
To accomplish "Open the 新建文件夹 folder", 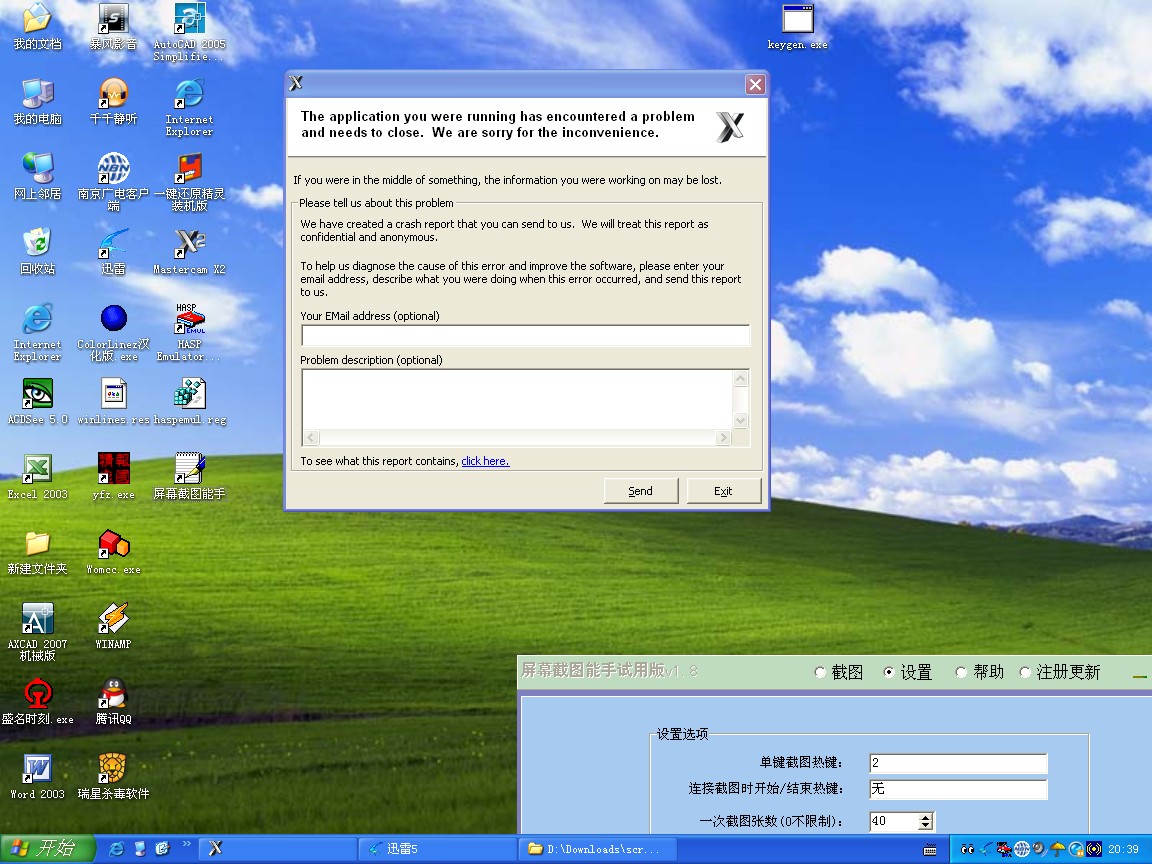I will [37, 552].
